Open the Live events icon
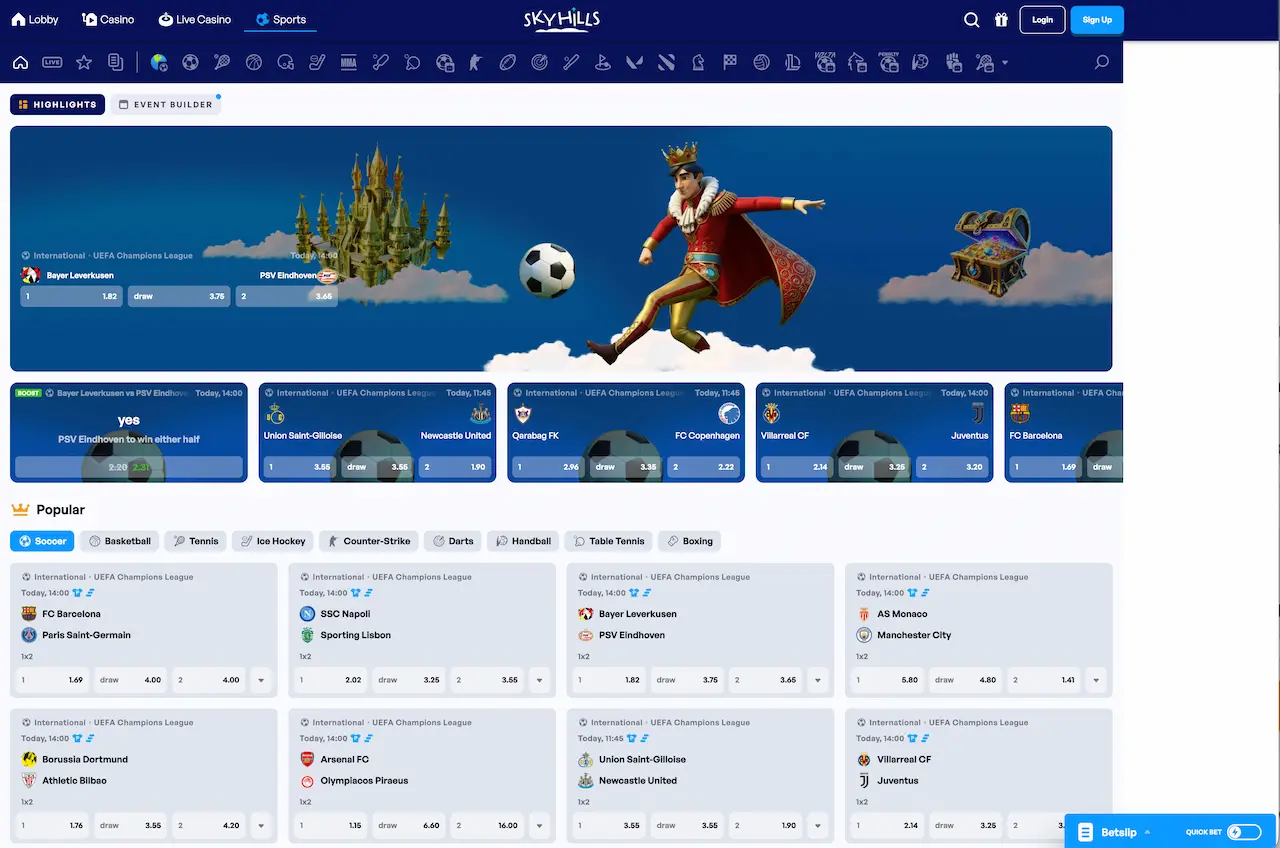The image size is (1280, 848). point(52,62)
